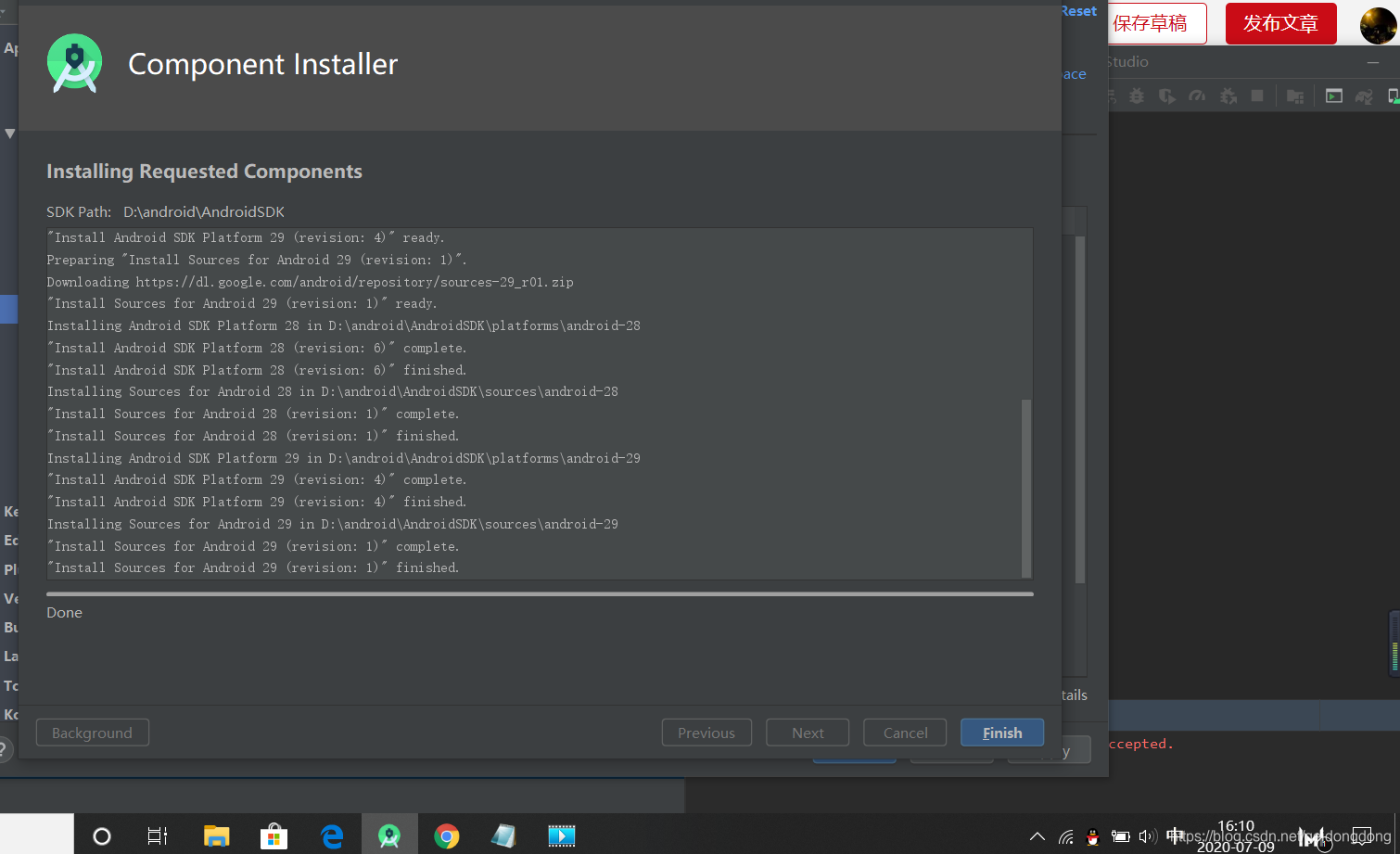Minimize the Android Studio window behind

(1372, 62)
